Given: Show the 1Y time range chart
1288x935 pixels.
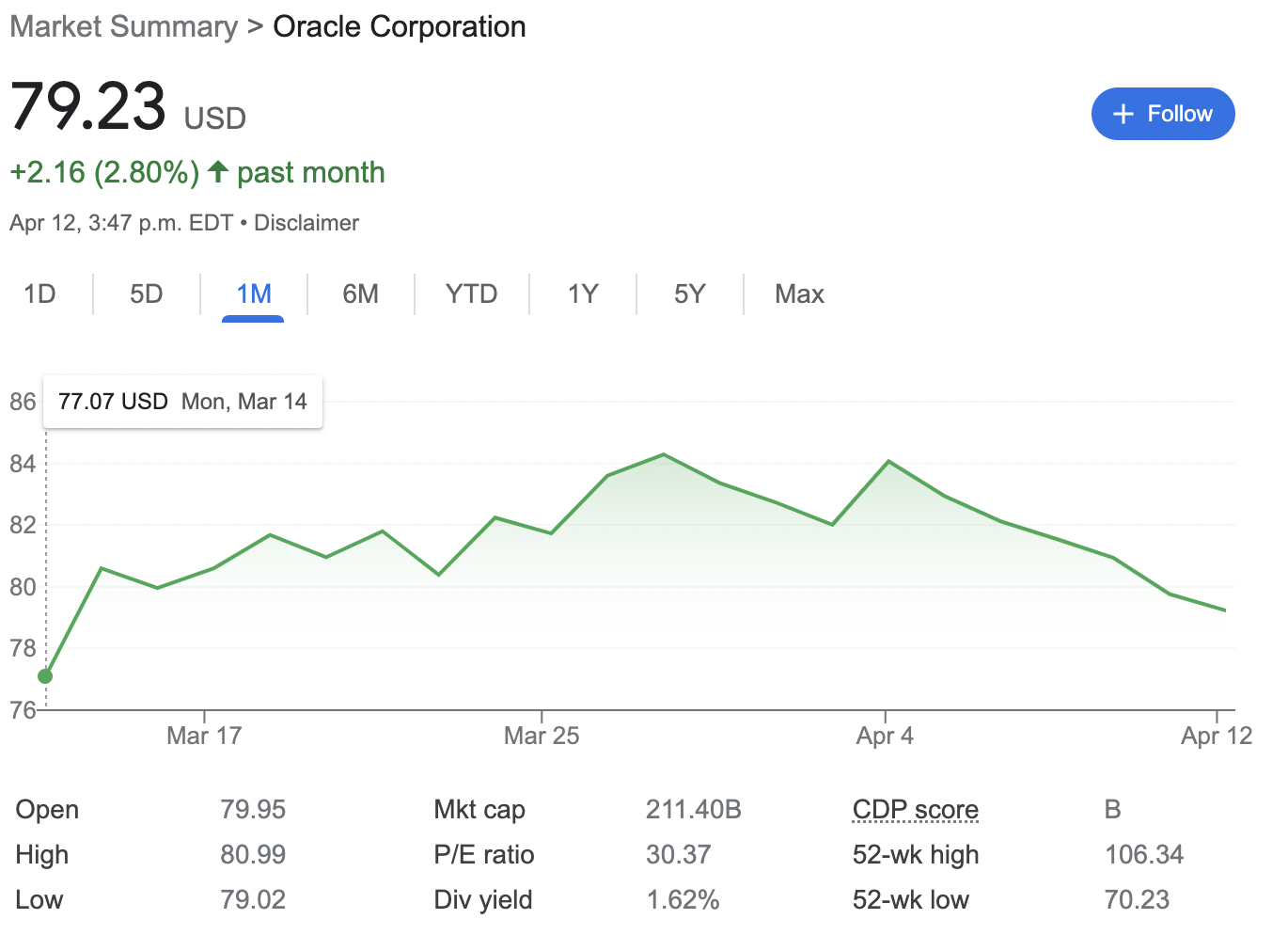Looking at the screenshot, I should 583,294.
